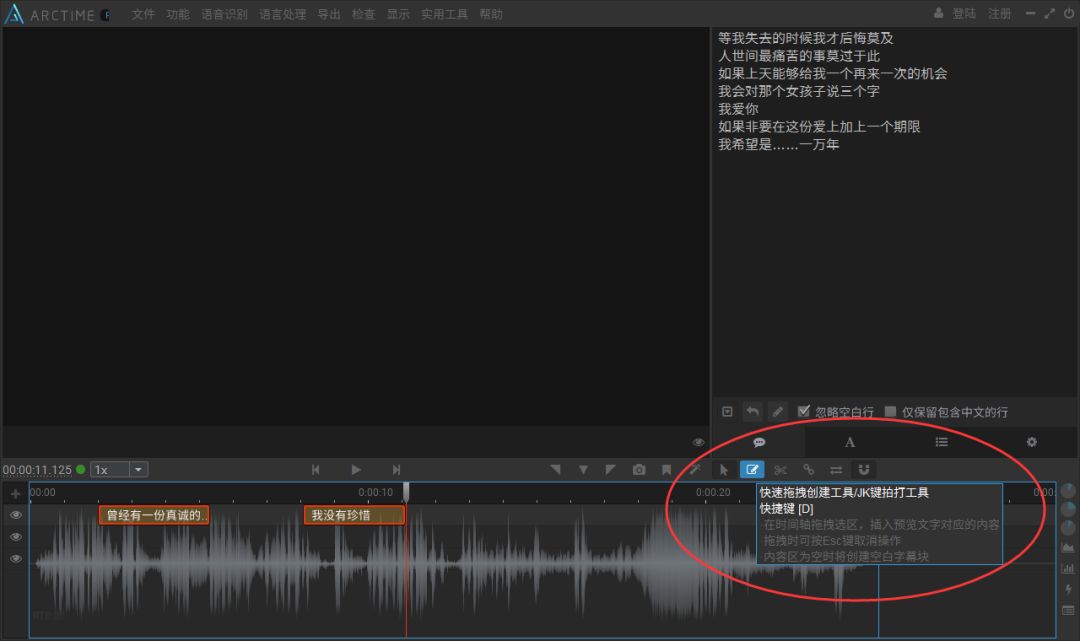This screenshot has height=641, width=1080.
Task: Click the 注册 register link
Action: pos(1000,14)
